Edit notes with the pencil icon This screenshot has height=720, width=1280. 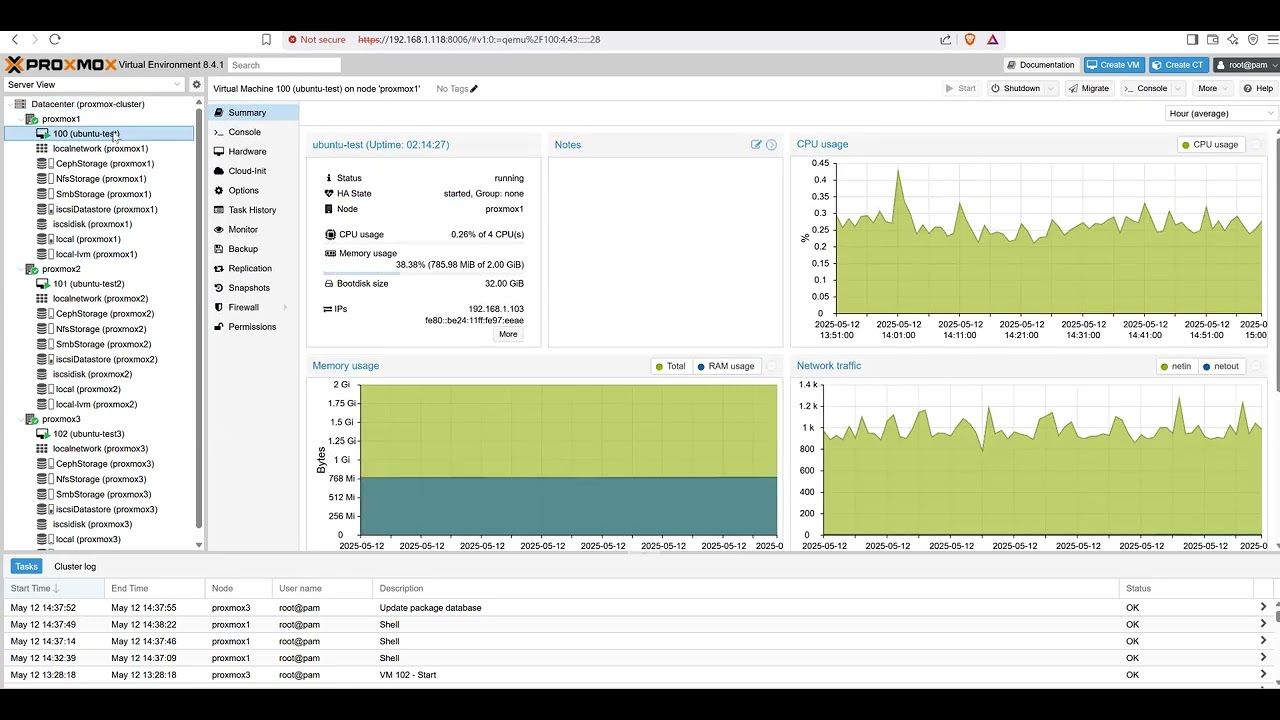coord(757,145)
